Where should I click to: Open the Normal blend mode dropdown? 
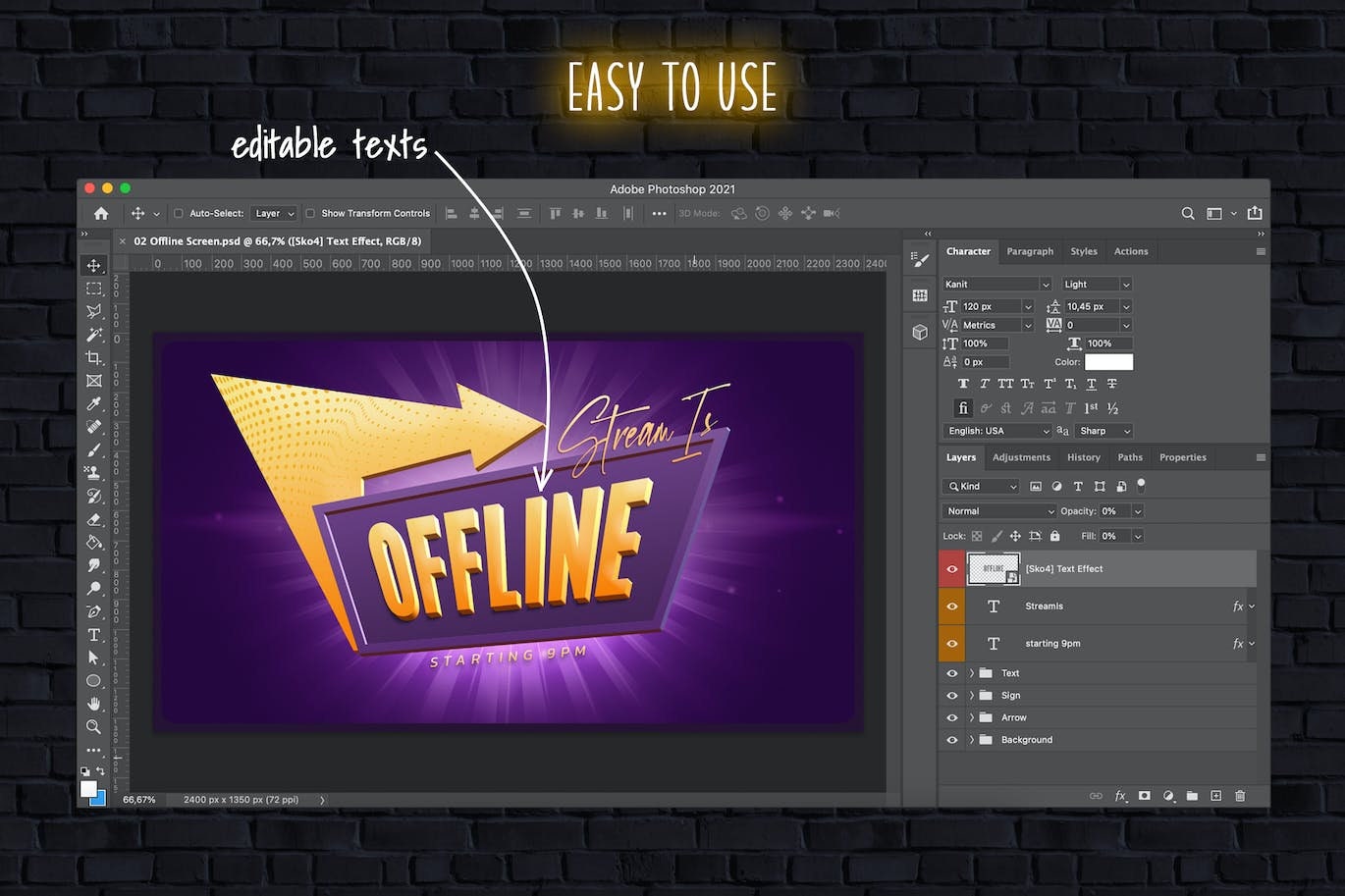pos(998,510)
